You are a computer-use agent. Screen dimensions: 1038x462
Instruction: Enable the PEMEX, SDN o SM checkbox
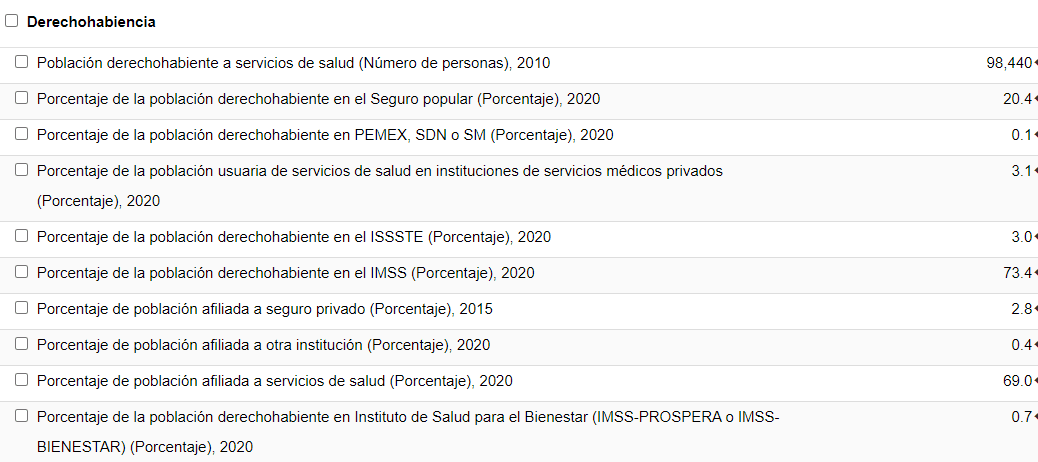coord(22,134)
